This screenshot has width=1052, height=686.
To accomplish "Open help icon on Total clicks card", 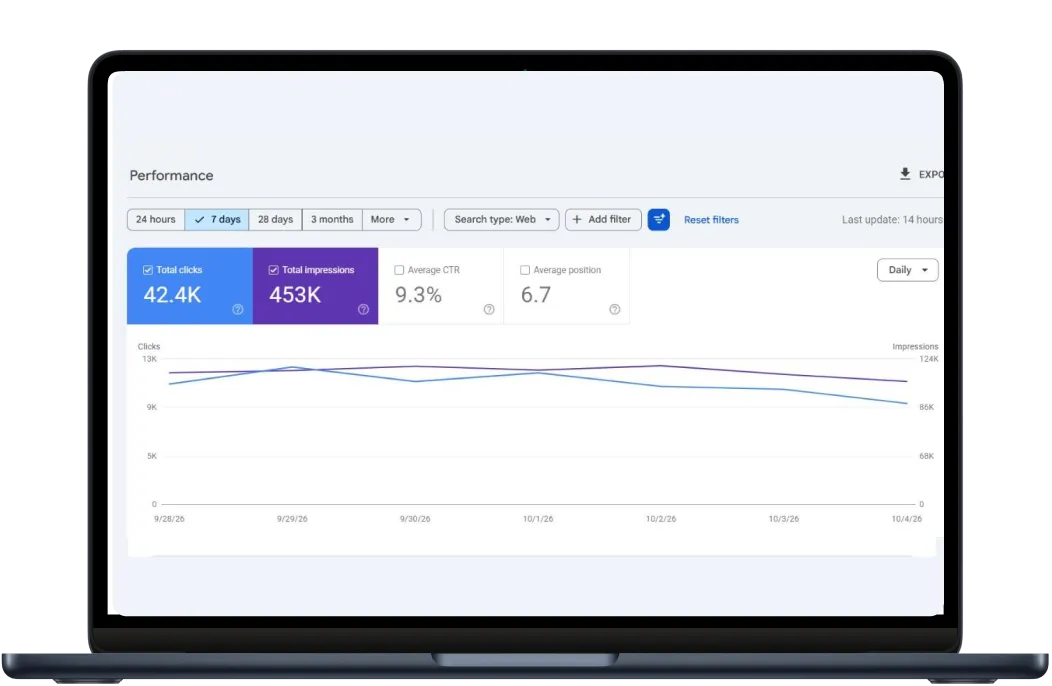I will point(238,309).
